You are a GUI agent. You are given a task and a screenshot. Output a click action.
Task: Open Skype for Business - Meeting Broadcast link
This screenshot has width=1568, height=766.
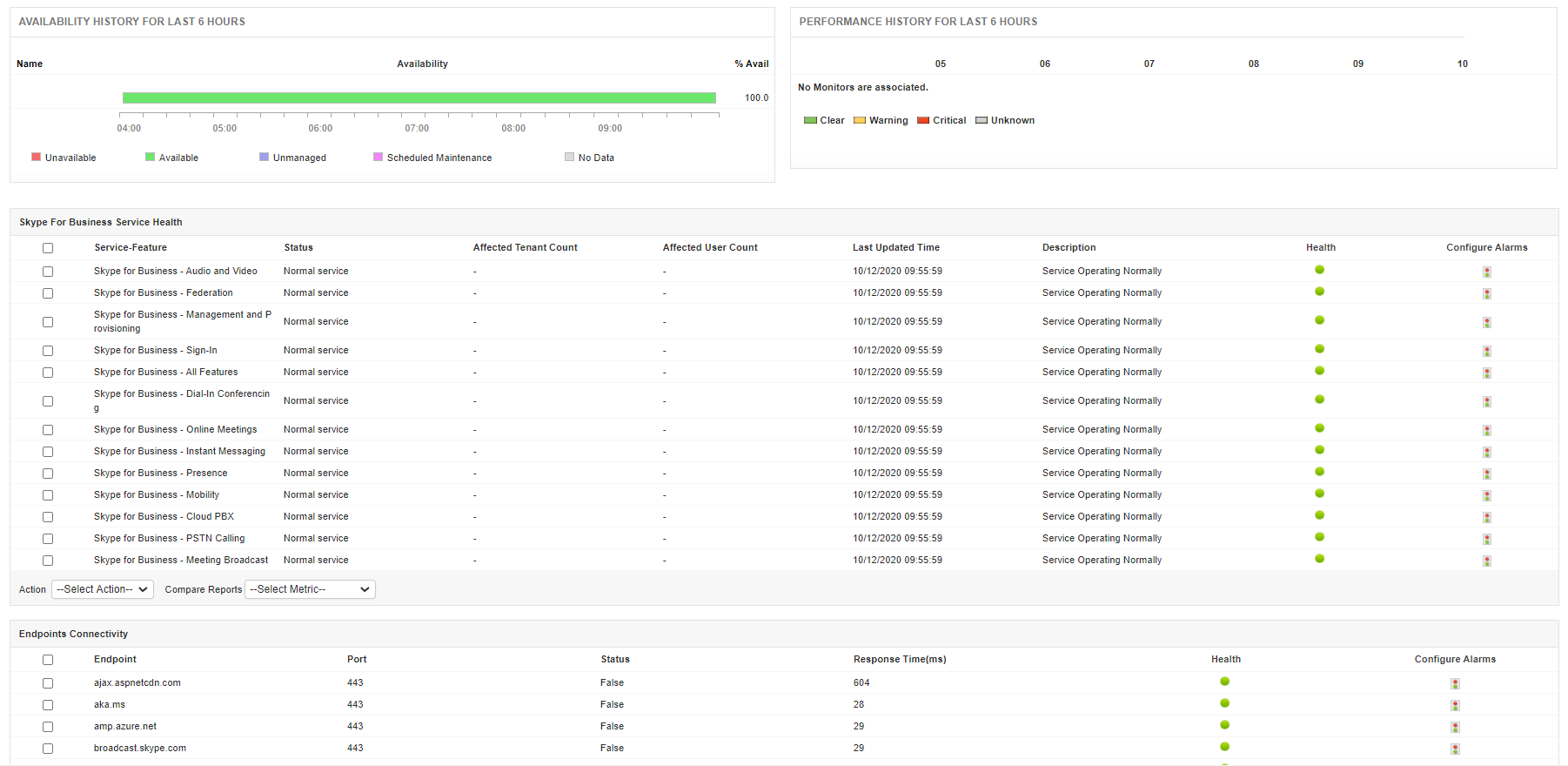181,560
